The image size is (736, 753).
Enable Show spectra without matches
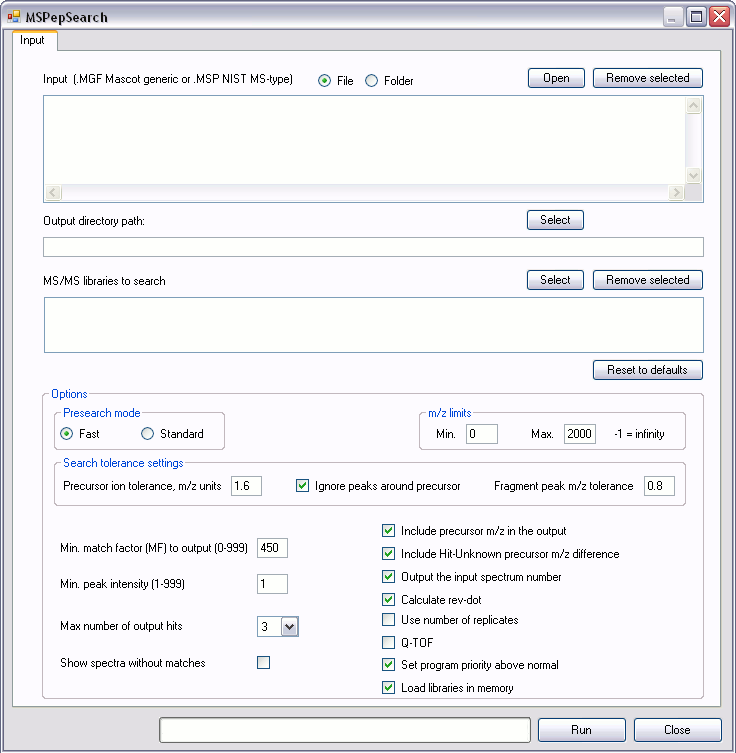[x=264, y=662]
